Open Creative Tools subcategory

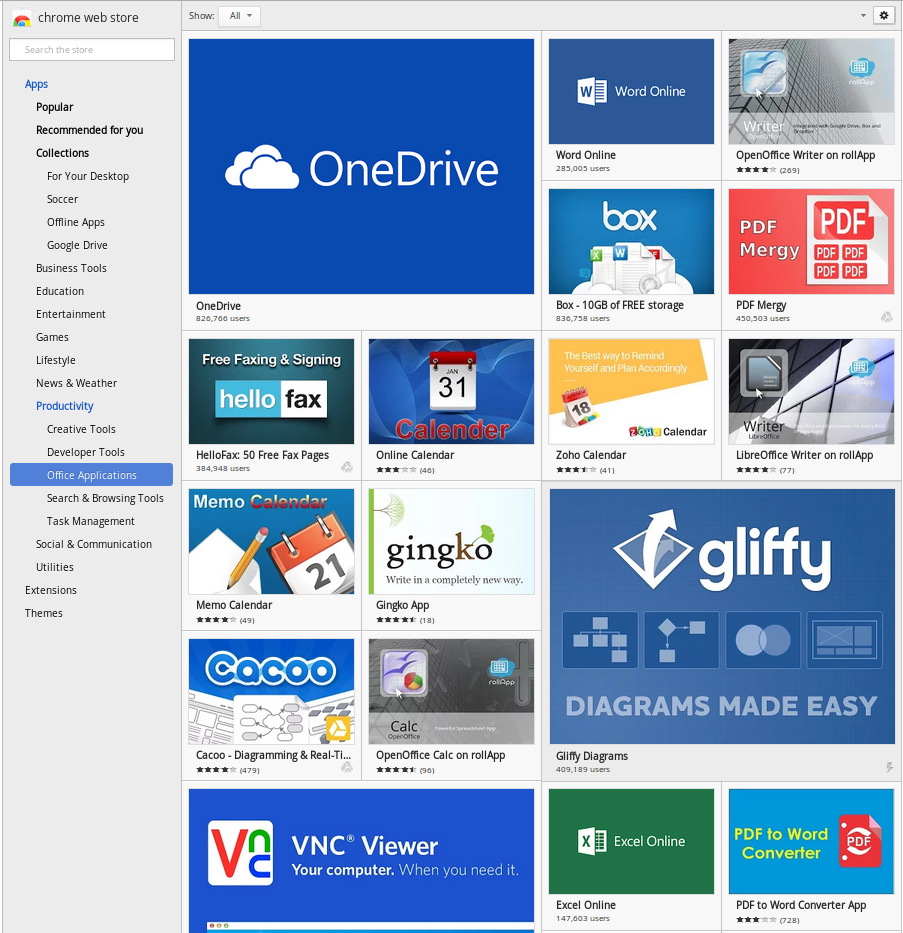81,429
